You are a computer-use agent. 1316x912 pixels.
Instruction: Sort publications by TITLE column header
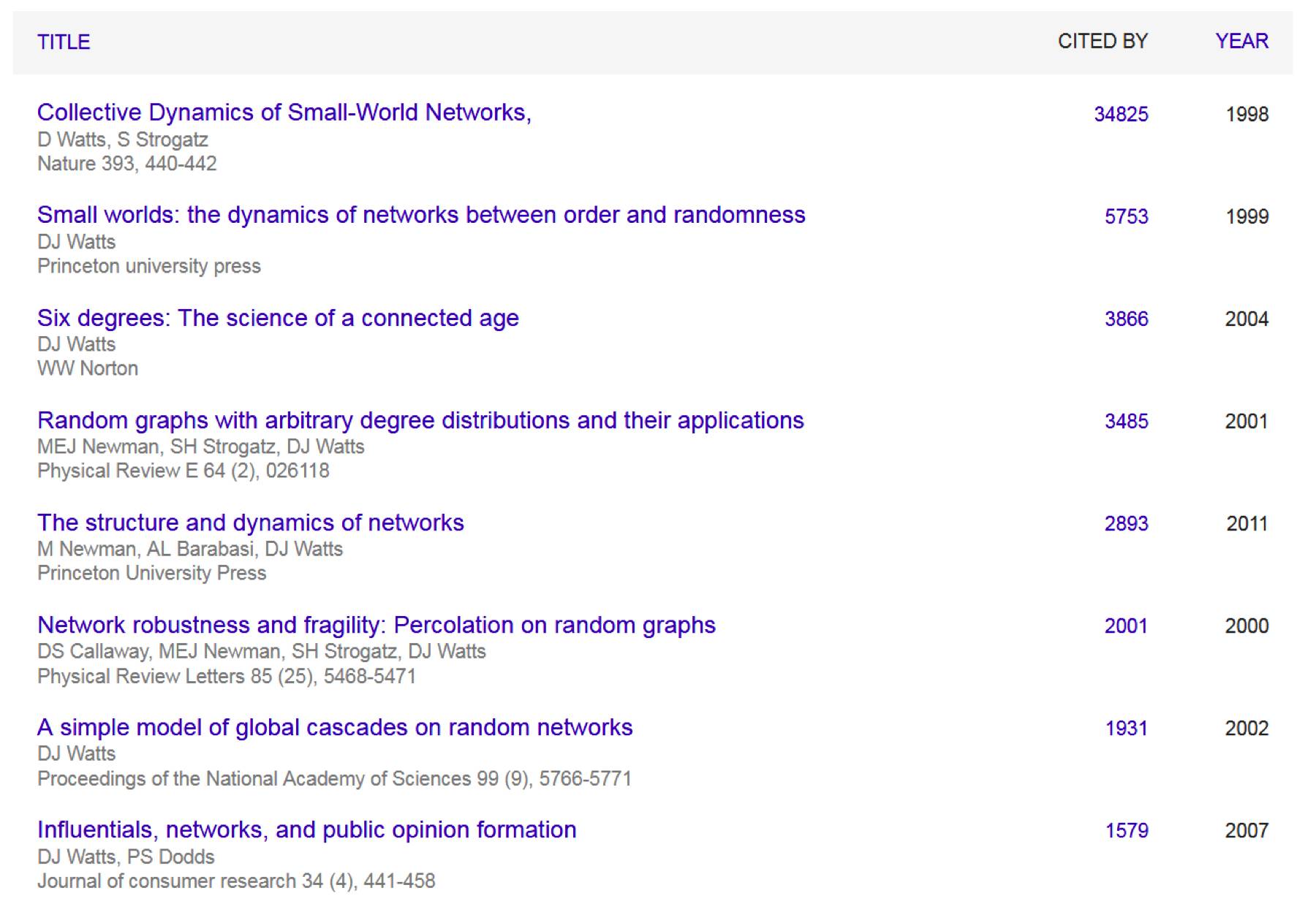coord(64,42)
